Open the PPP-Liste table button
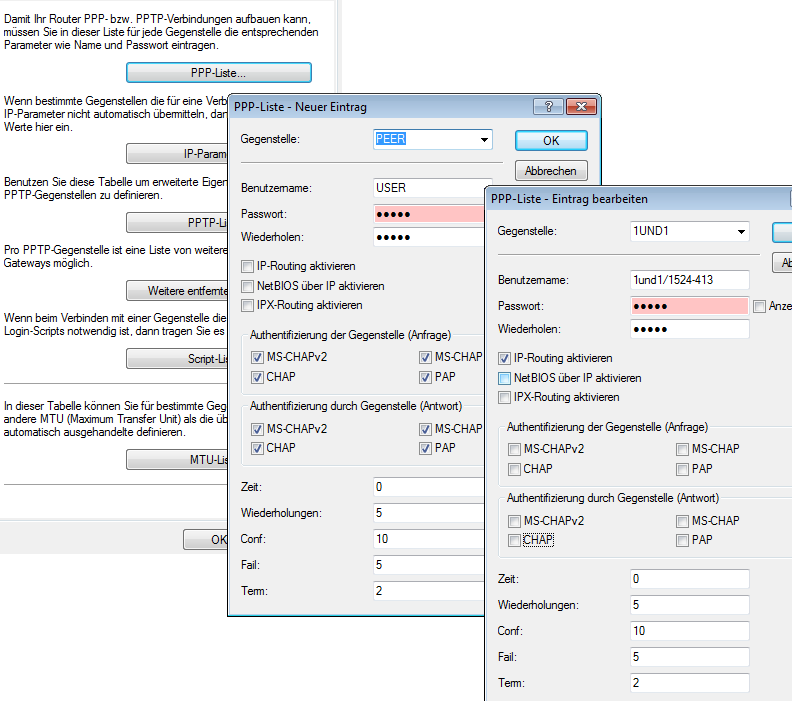This screenshot has height=701, width=792. 218,73
